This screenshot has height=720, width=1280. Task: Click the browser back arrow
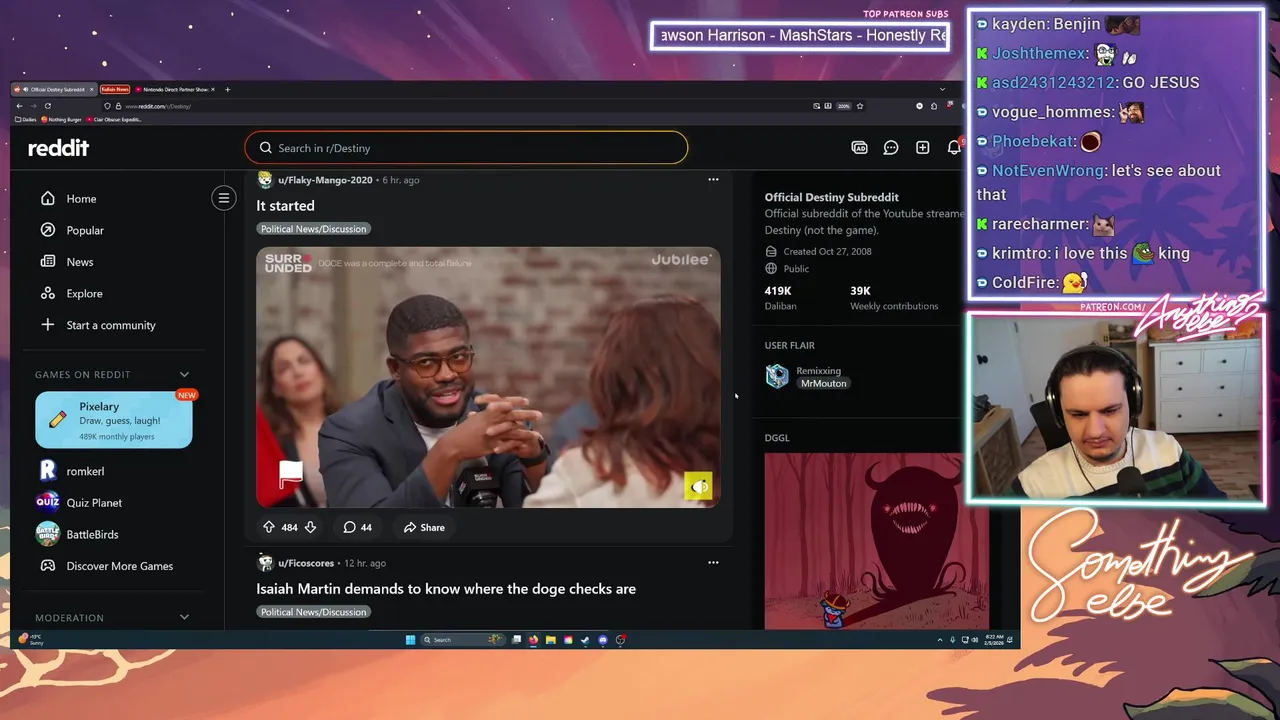tap(19, 106)
